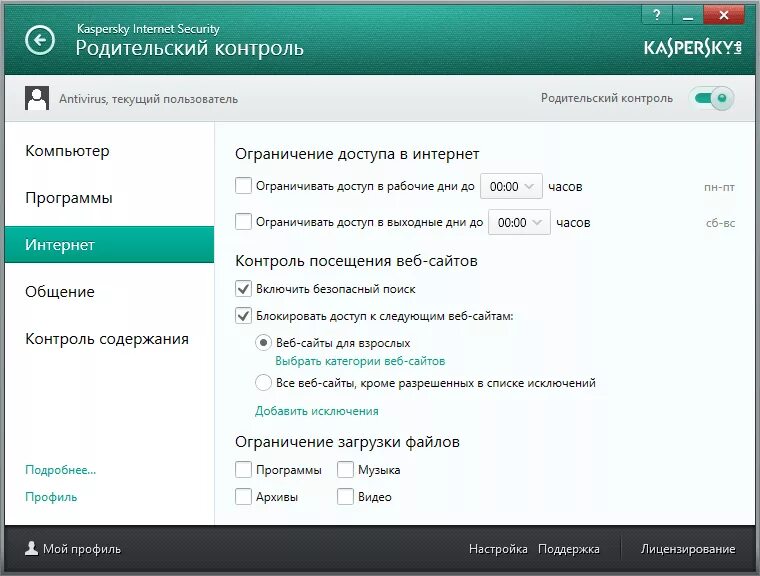Image resolution: width=760 pixels, height=576 pixels.
Task: Uncheck Блокировать доступ к следующим веб-сайтам
Action: pyautogui.click(x=243, y=316)
